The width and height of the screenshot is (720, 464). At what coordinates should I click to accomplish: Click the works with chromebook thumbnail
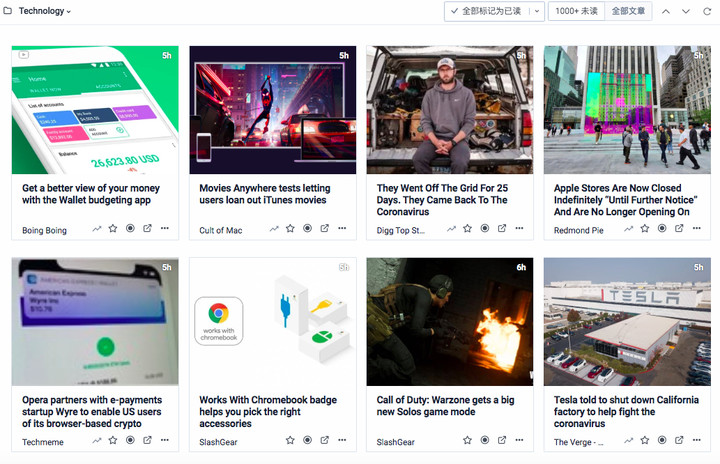(273, 322)
